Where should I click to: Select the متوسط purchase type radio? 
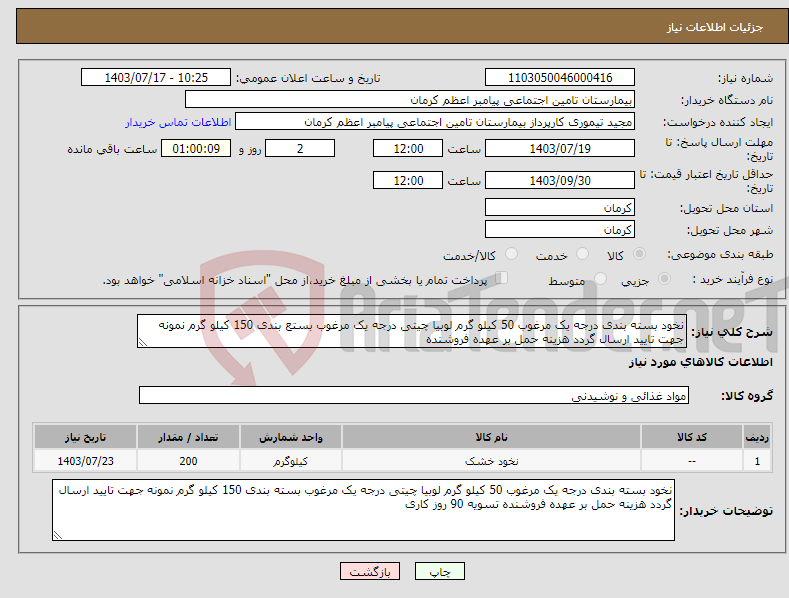click(x=600, y=278)
